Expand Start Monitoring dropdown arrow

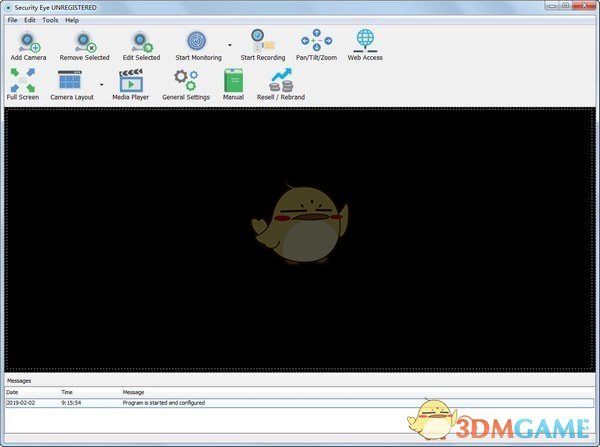(230, 45)
